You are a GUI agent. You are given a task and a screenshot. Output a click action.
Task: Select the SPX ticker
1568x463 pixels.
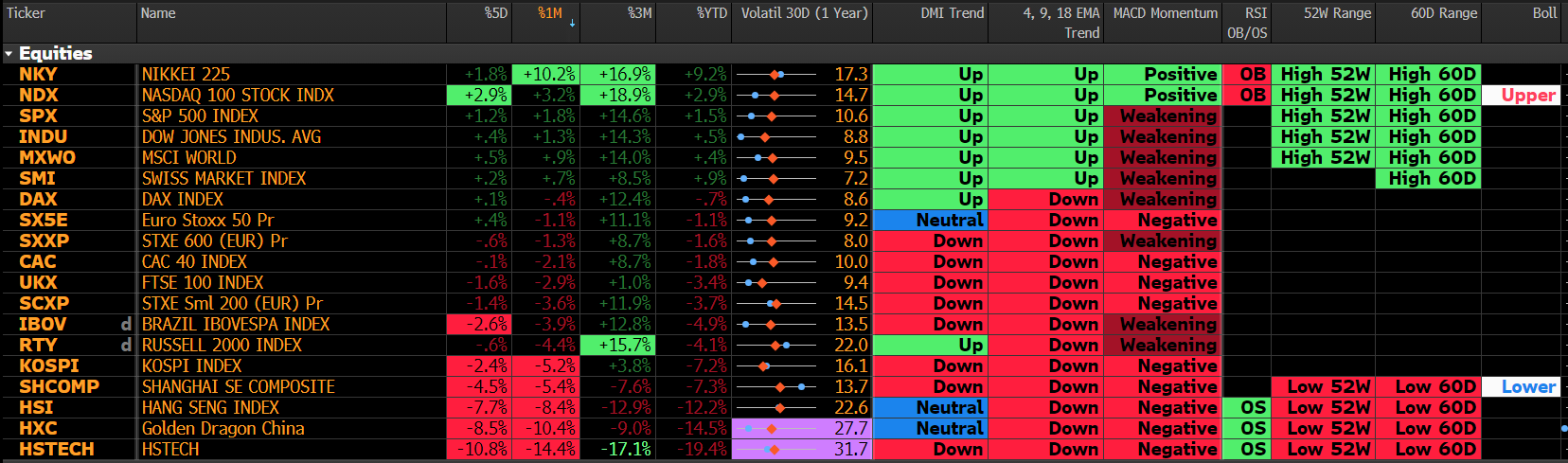[x=38, y=116]
